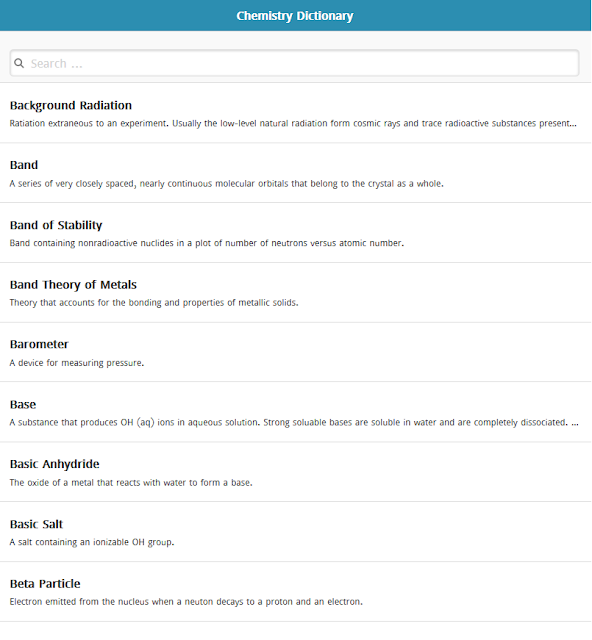Screen dimensions: 592x640
Task: Expand truncated Background Radiation description text
Action: [293, 123]
